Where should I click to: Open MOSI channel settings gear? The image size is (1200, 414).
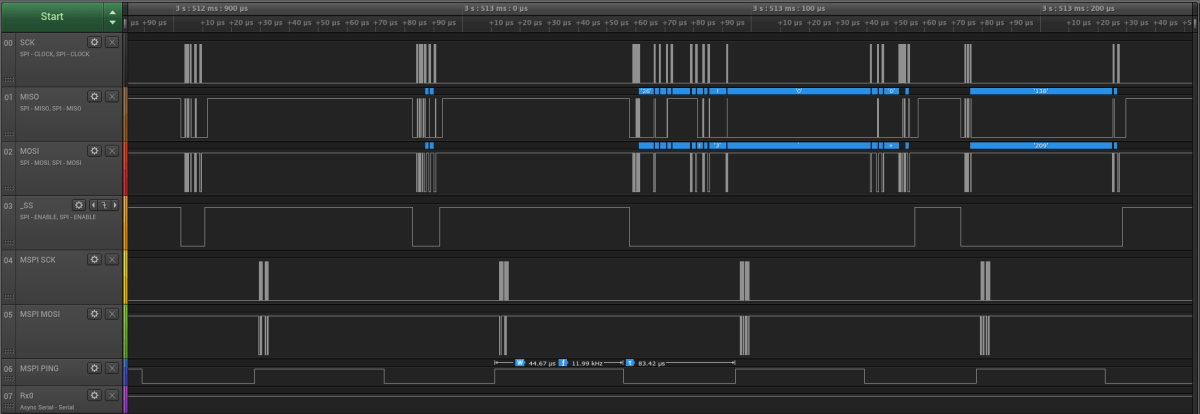click(x=94, y=150)
